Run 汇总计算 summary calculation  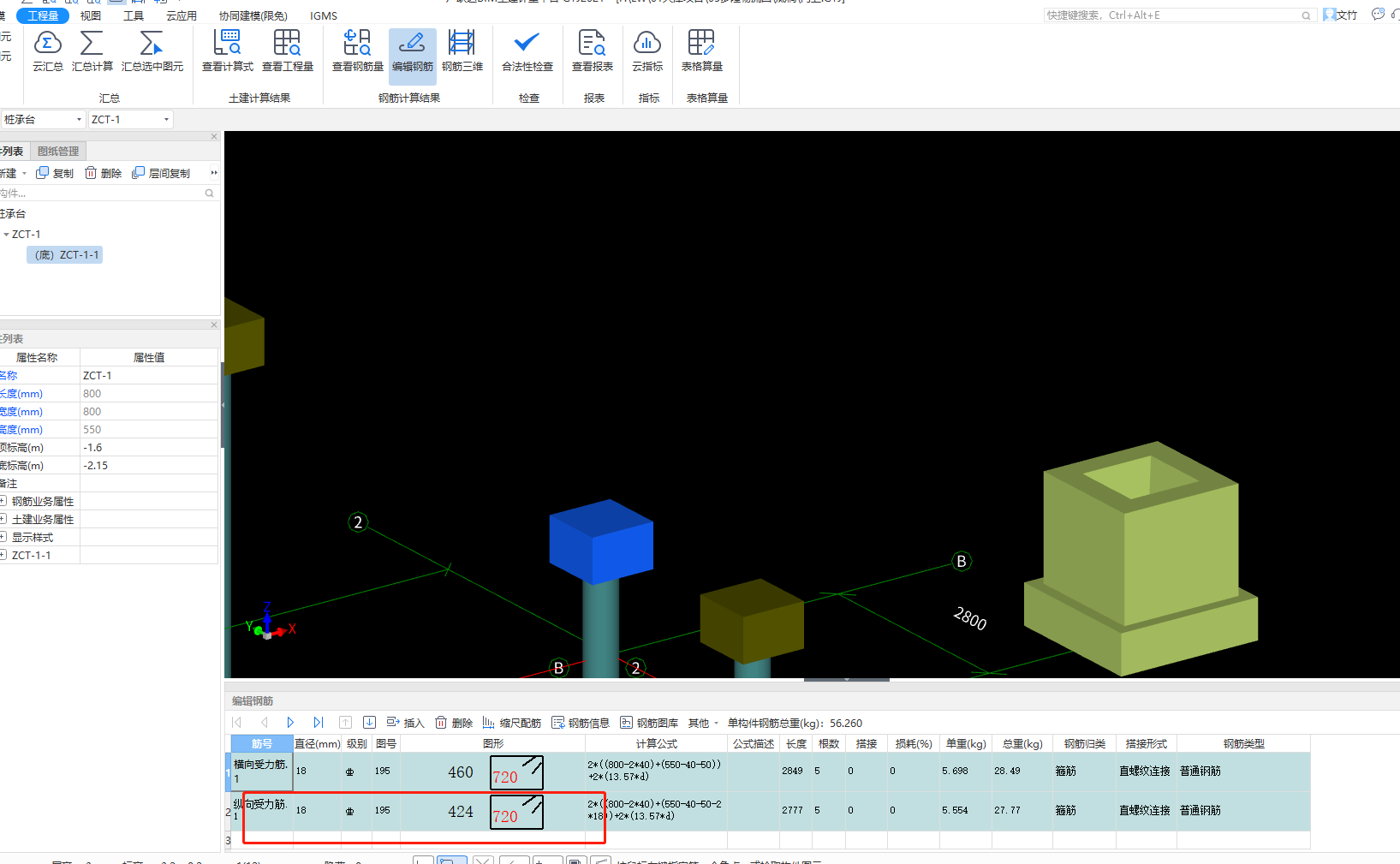(x=92, y=51)
